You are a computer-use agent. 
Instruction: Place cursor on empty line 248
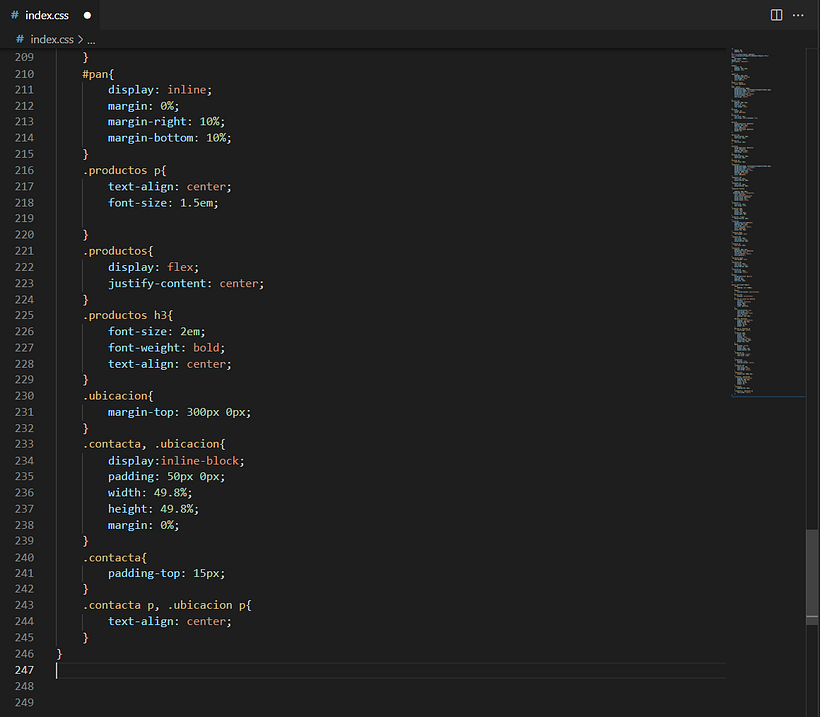(x=391, y=686)
